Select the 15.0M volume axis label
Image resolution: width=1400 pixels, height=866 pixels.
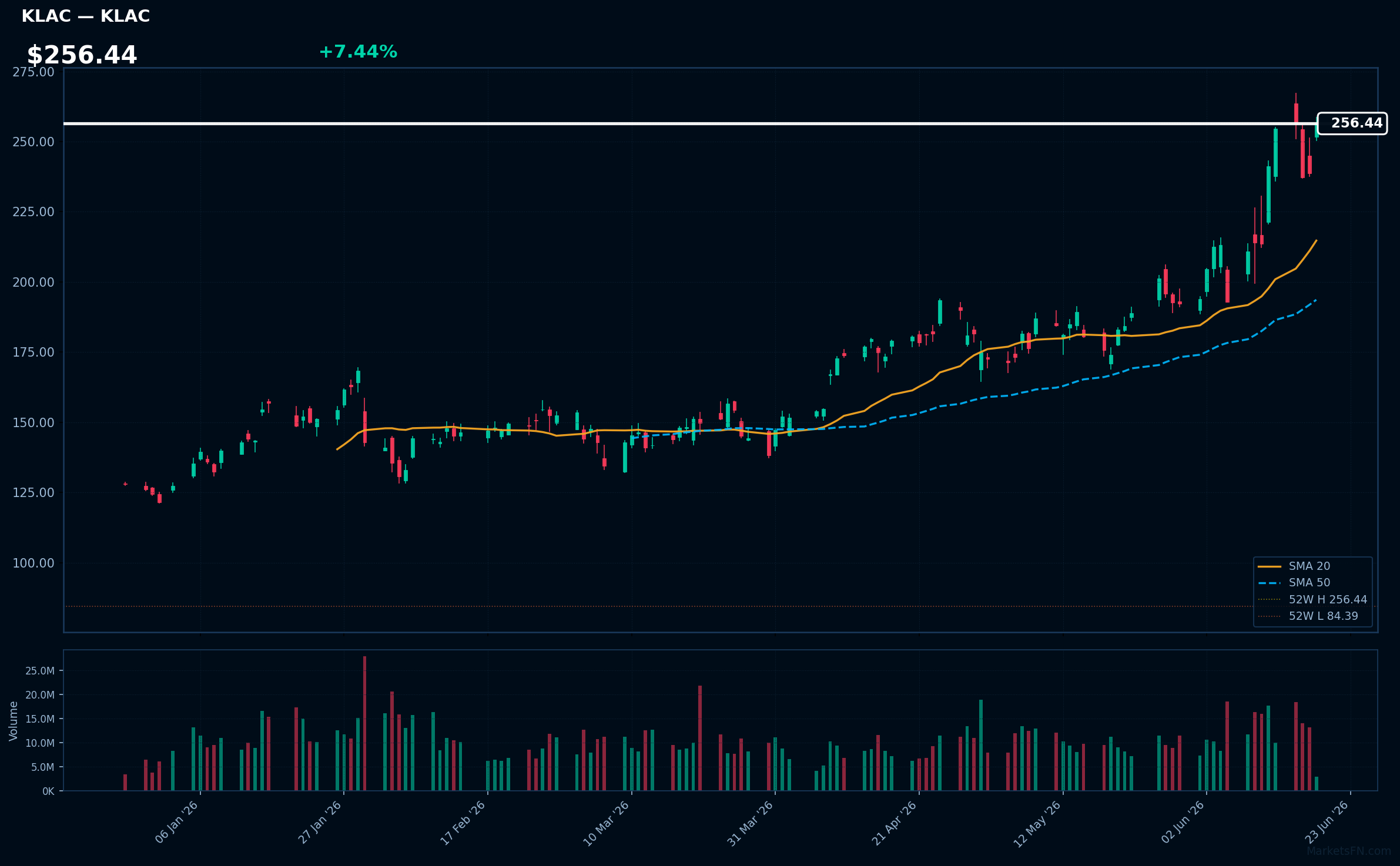click(40, 719)
